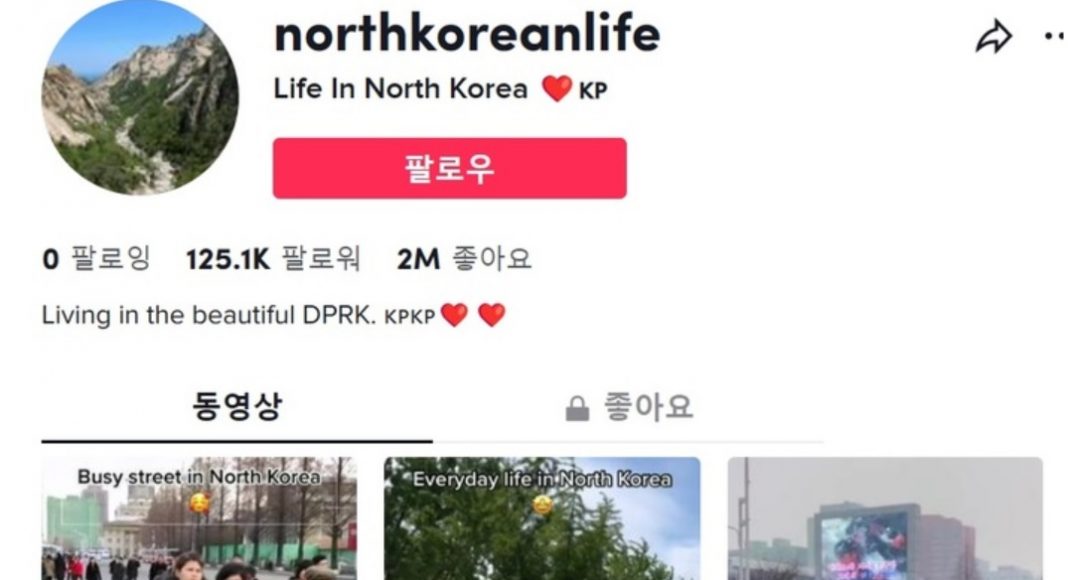Click the lock icon beside 좋아요 tab
This screenshot has width=1068, height=580.
[x=577, y=408]
